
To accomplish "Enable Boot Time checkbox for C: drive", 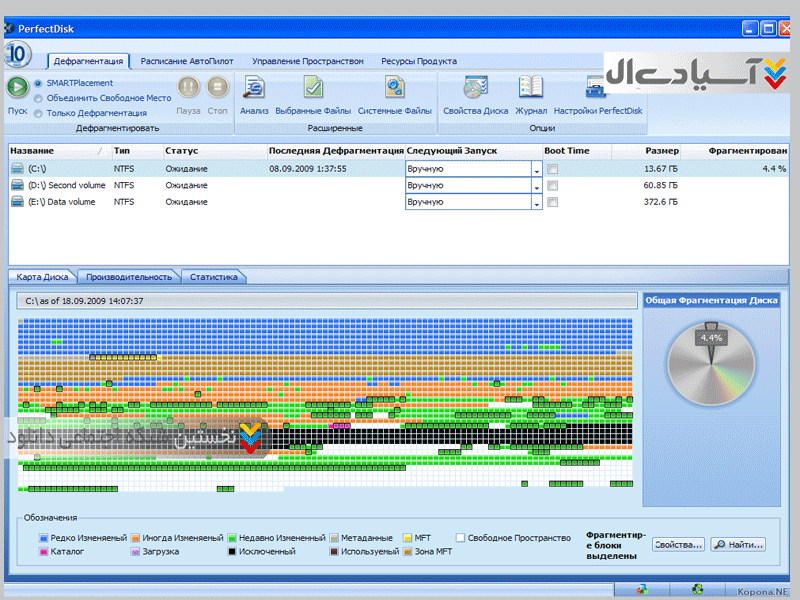I will (x=552, y=169).
